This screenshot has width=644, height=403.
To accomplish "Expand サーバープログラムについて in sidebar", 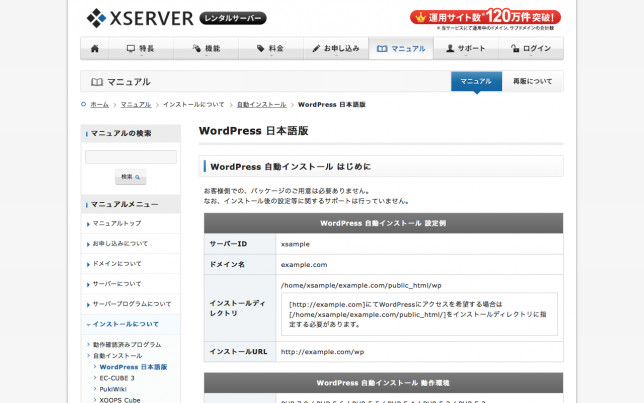I will coord(131,304).
